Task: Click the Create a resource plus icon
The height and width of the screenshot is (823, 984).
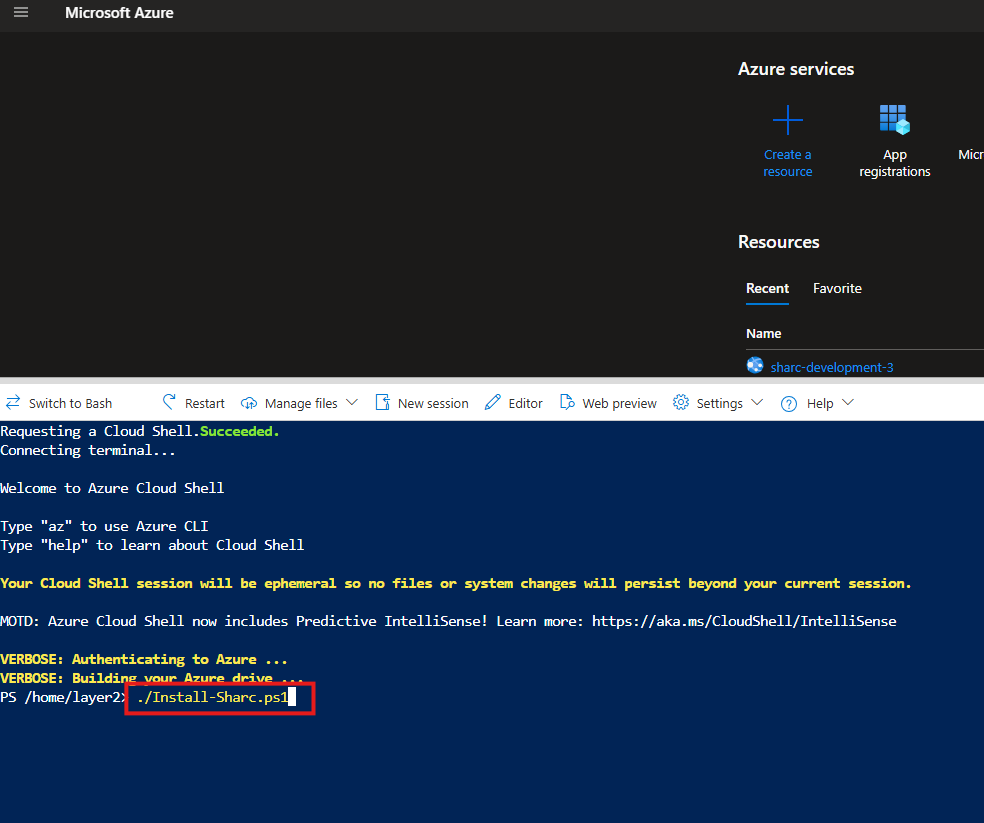Action: coord(787,119)
